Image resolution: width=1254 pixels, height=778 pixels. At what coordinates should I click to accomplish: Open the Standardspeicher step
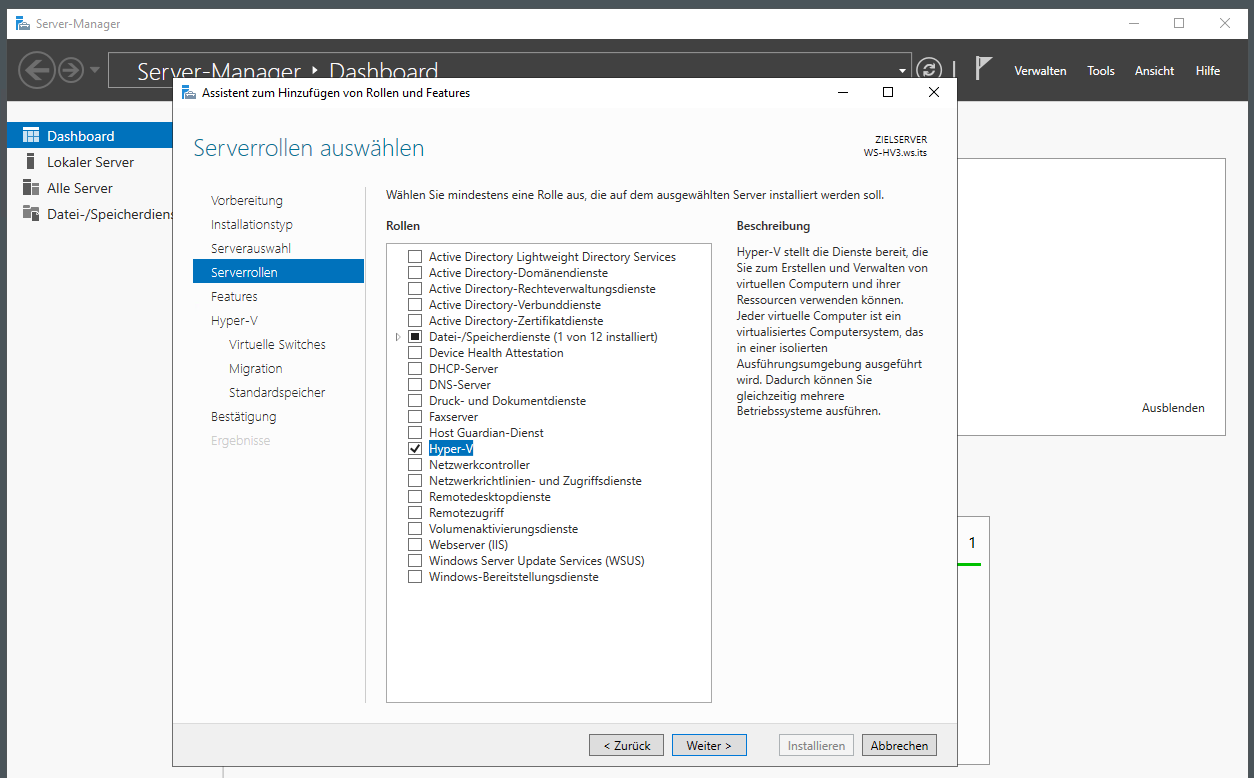[x=278, y=392]
